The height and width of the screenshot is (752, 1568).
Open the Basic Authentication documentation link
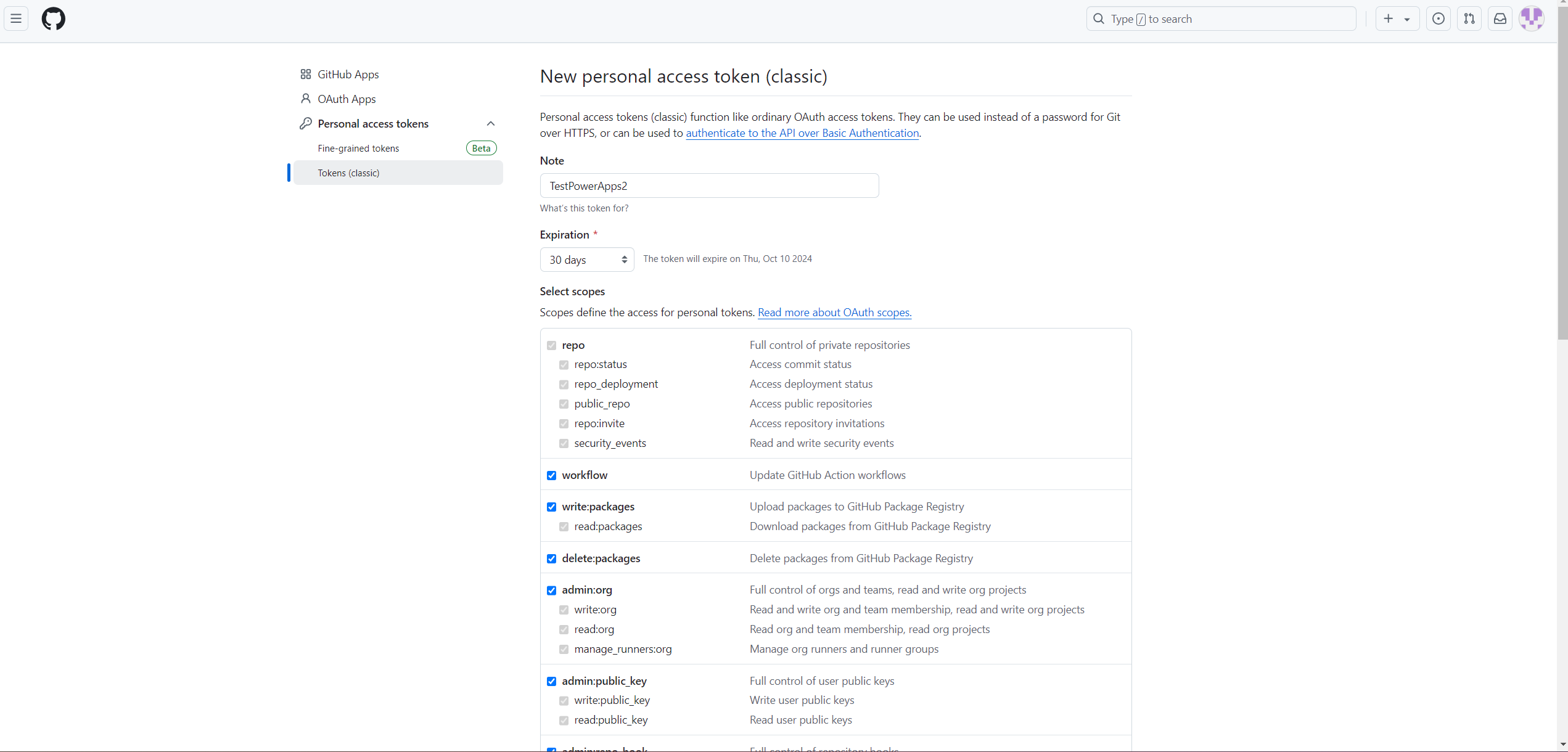pyautogui.click(x=802, y=133)
